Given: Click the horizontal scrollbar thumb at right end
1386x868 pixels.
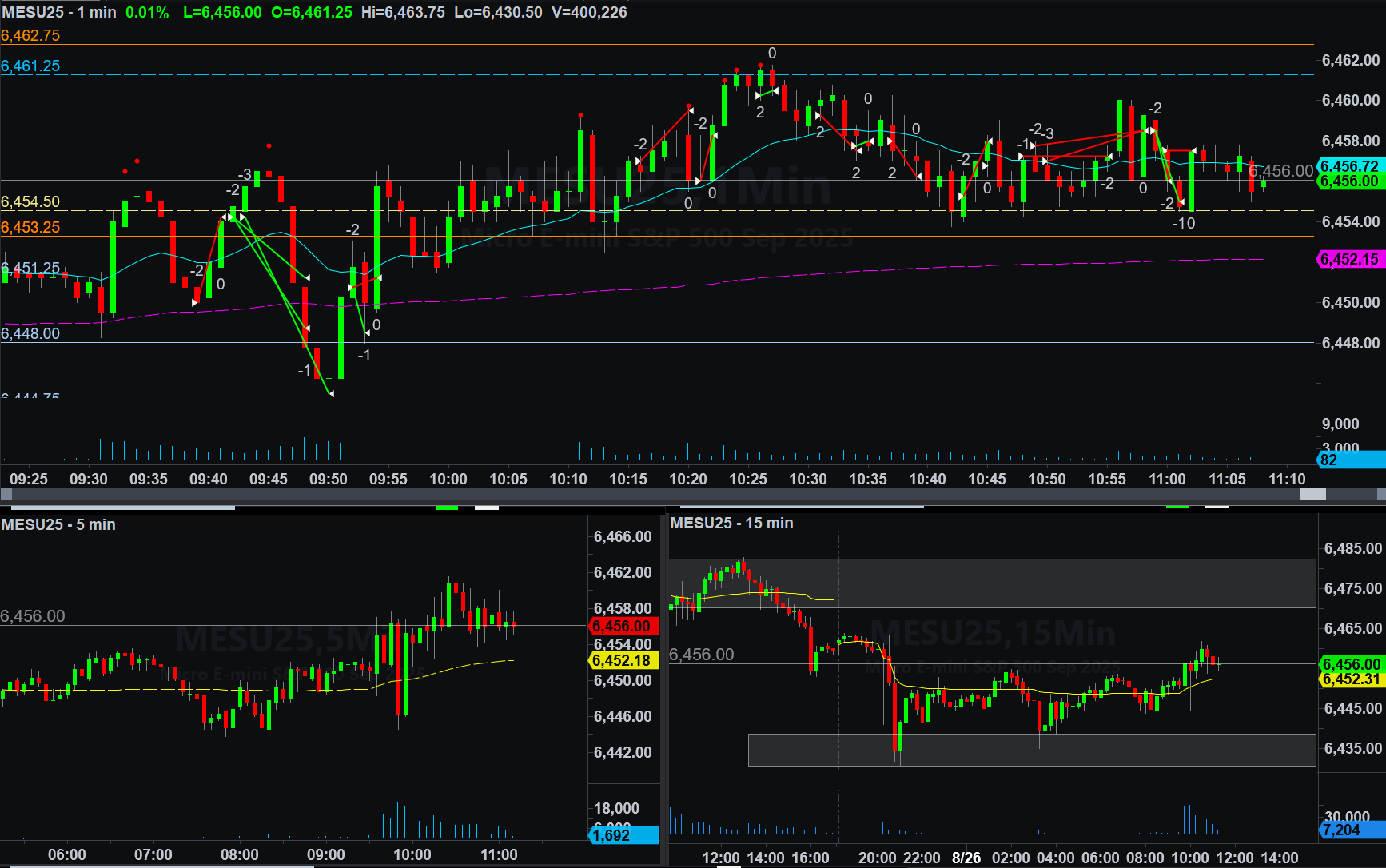Looking at the screenshot, I should tap(1312, 494).
